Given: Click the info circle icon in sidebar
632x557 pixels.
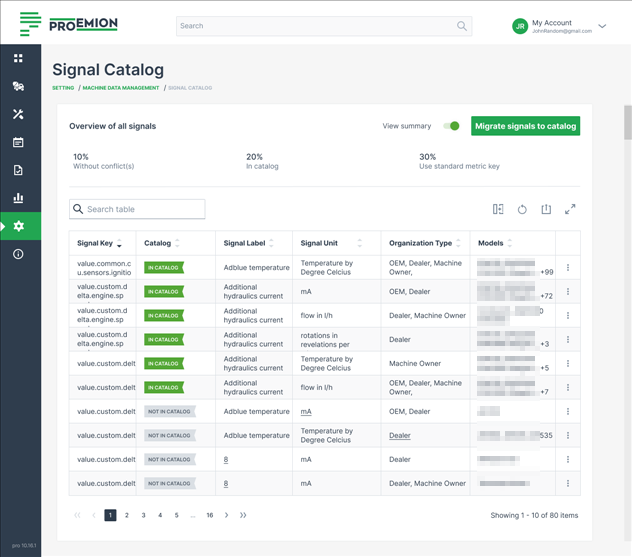Looking at the screenshot, I should pos(18,255).
